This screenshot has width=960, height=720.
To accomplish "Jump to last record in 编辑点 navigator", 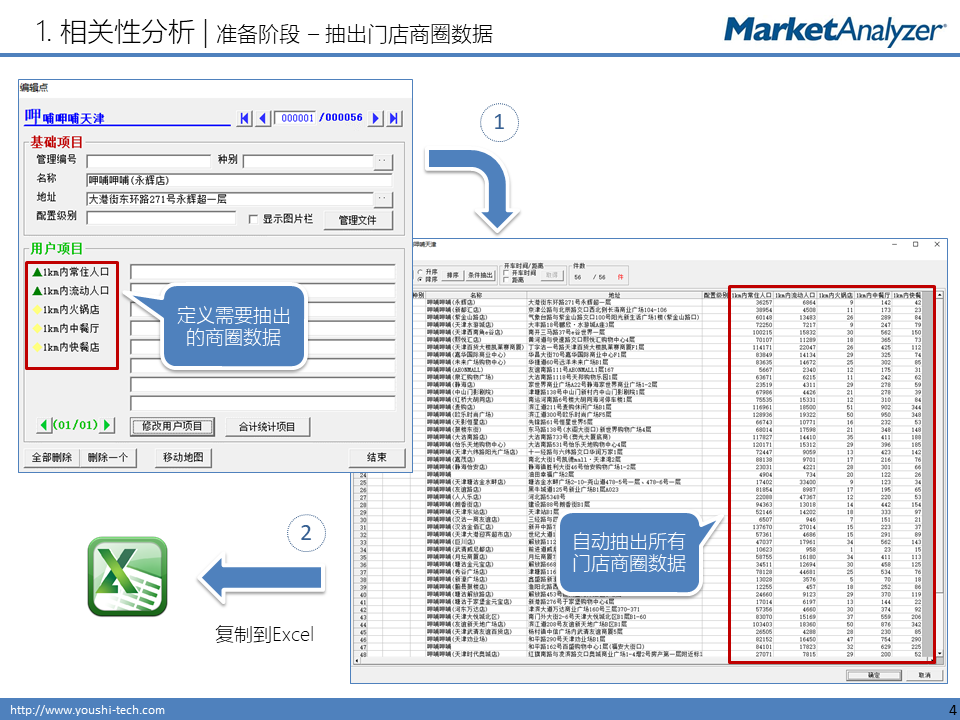I will (395, 118).
